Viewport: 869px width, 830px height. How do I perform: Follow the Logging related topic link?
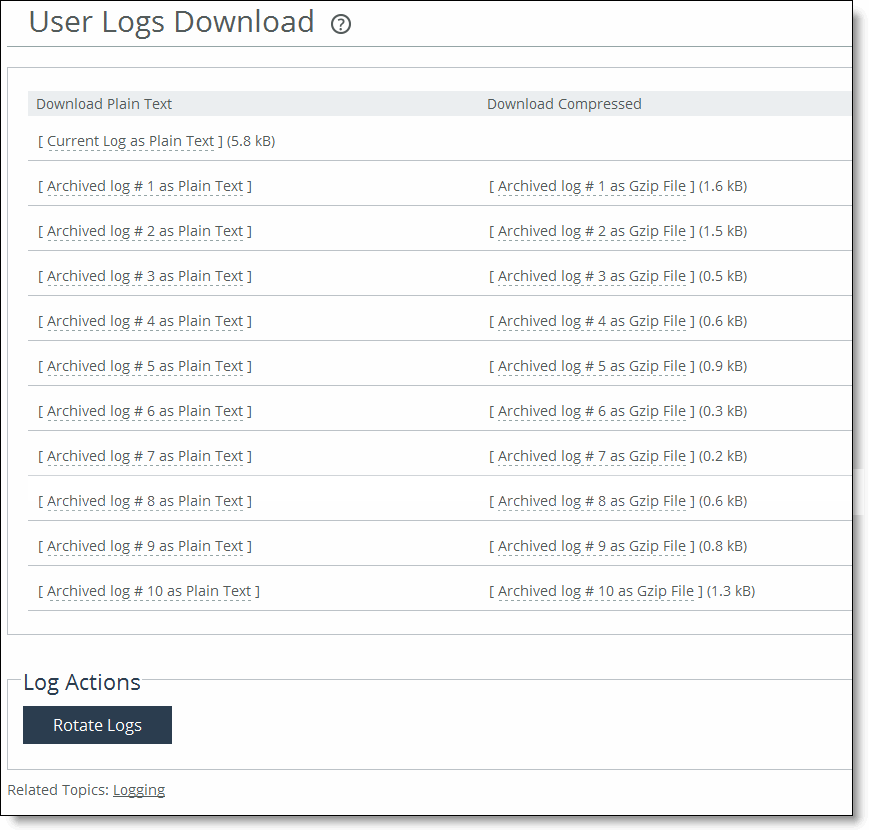(139, 790)
